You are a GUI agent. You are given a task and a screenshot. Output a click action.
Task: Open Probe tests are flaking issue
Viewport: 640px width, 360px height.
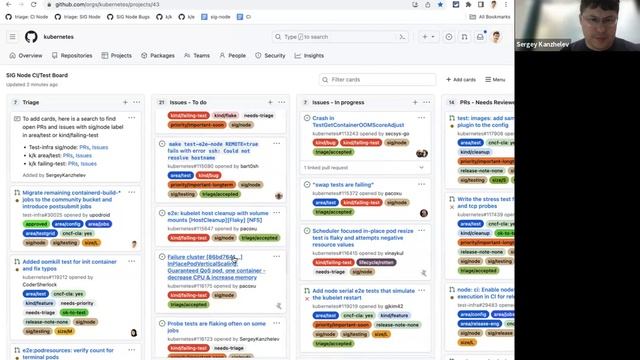pos(216,327)
